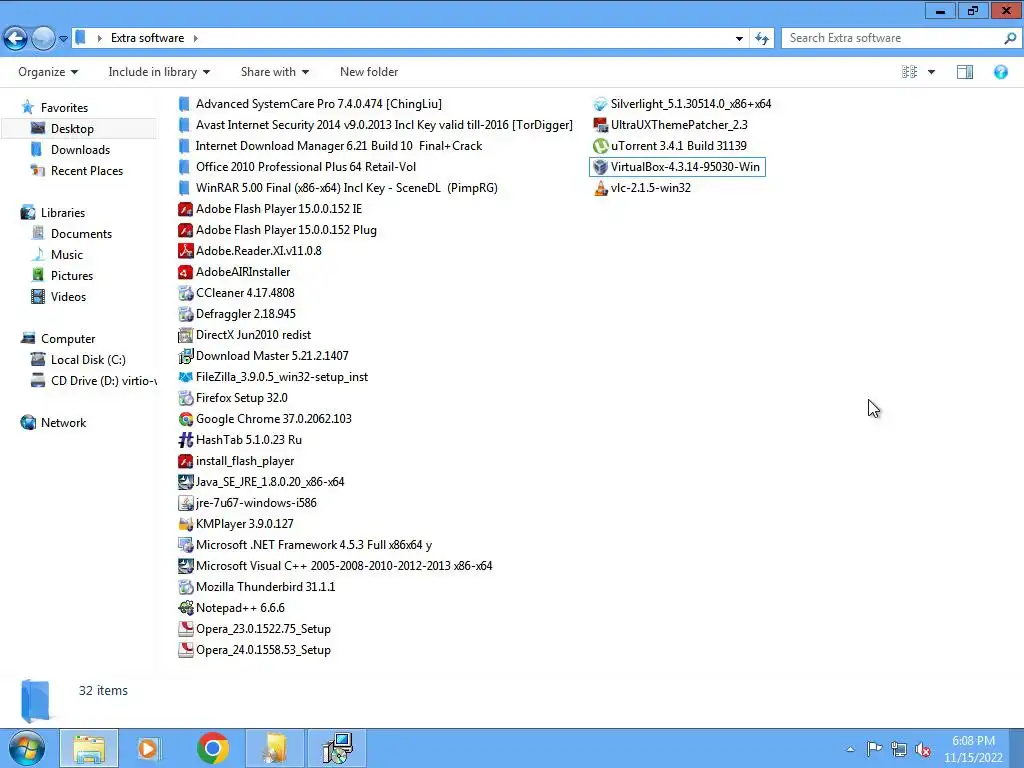Toggle the preview pane button
The width and height of the screenshot is (1024, 768).
pyautogui.click(x=965, y=72)
